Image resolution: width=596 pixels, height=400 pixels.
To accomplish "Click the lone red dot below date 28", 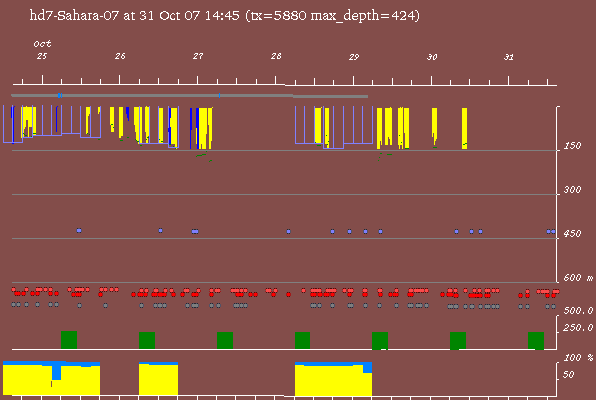I will click(288, 294).
